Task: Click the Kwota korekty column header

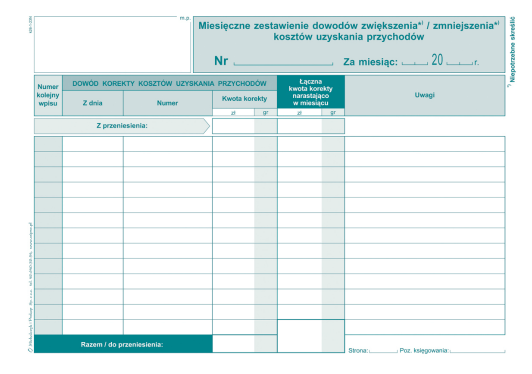Action: click(245, 99)
